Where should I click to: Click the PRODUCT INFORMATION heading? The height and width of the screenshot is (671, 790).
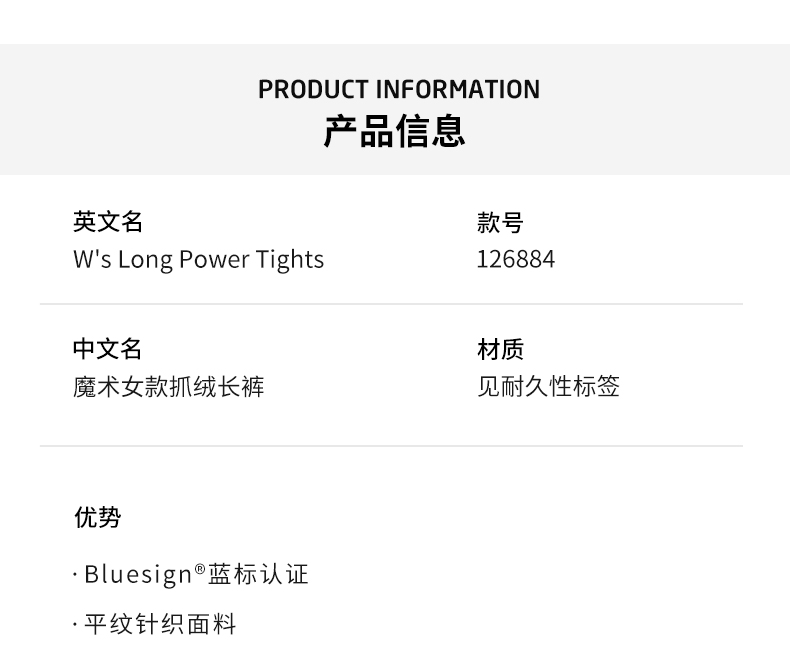point(398,89)
